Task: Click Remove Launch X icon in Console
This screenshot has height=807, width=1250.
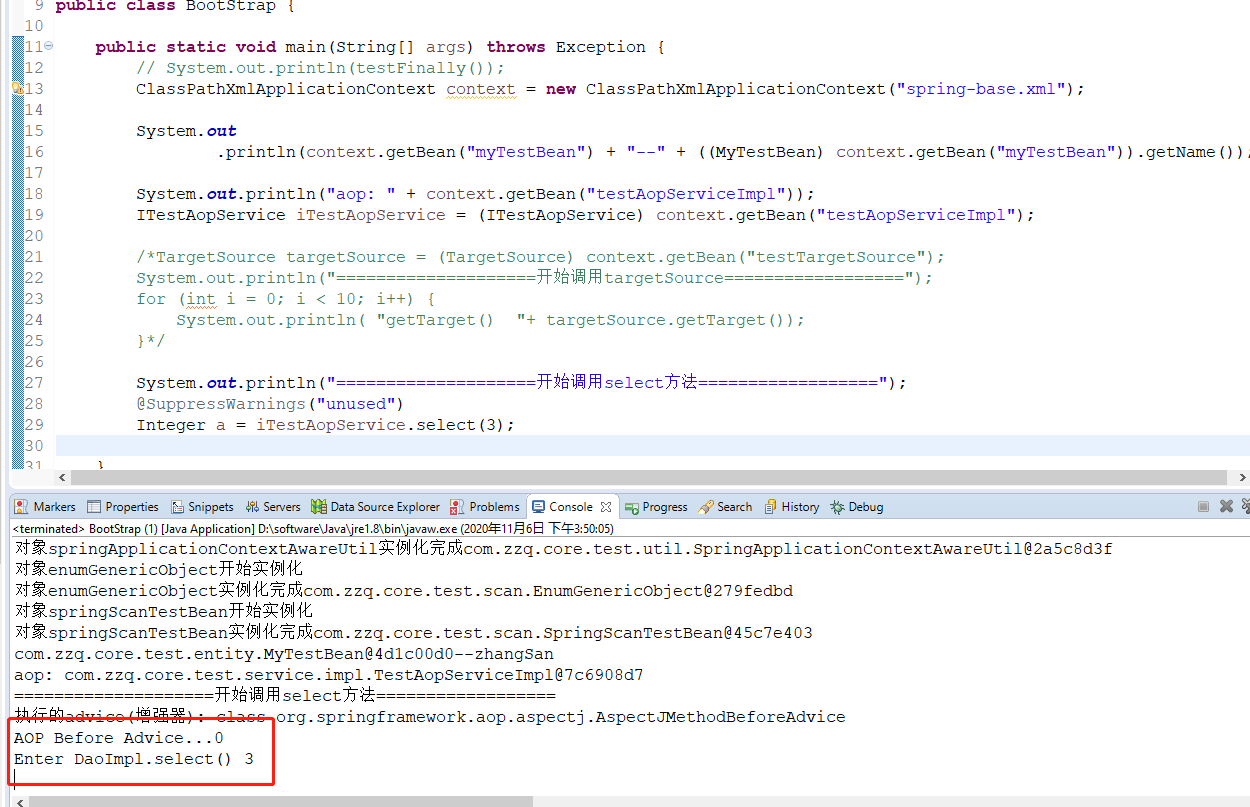Action: [1226, 507]
